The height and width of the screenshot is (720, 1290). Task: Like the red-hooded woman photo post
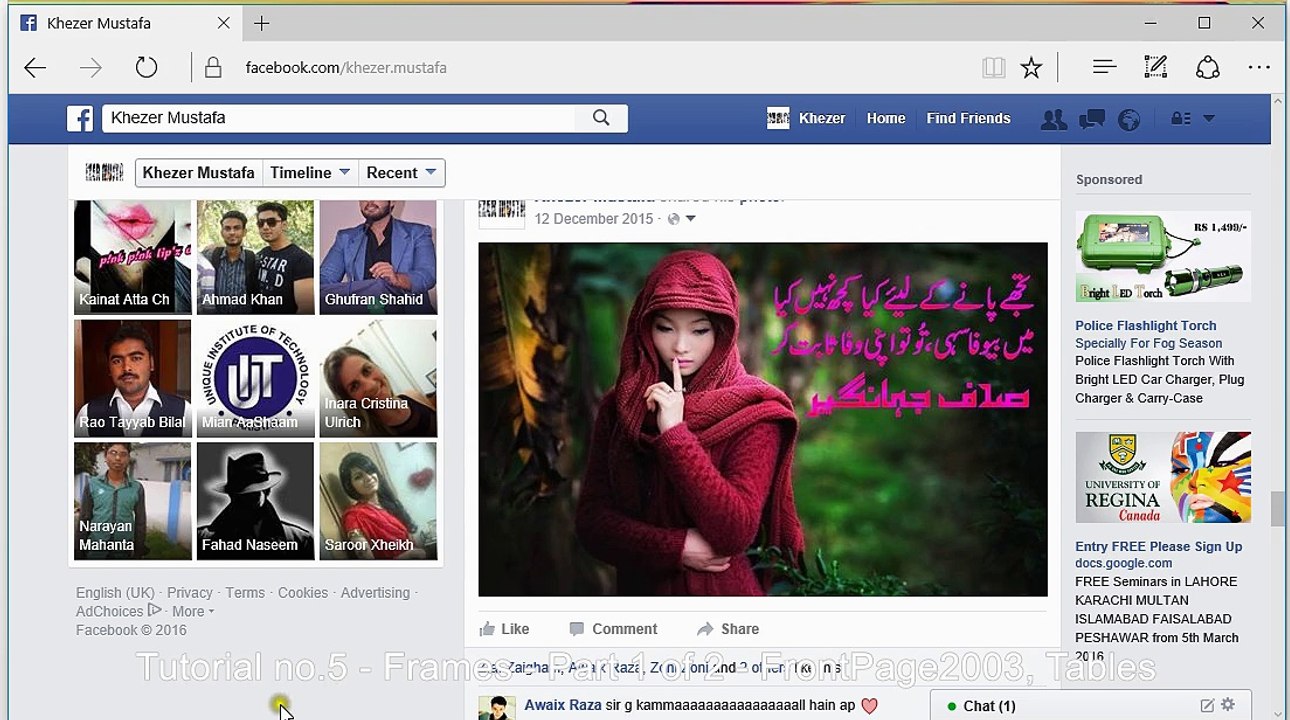505,629
